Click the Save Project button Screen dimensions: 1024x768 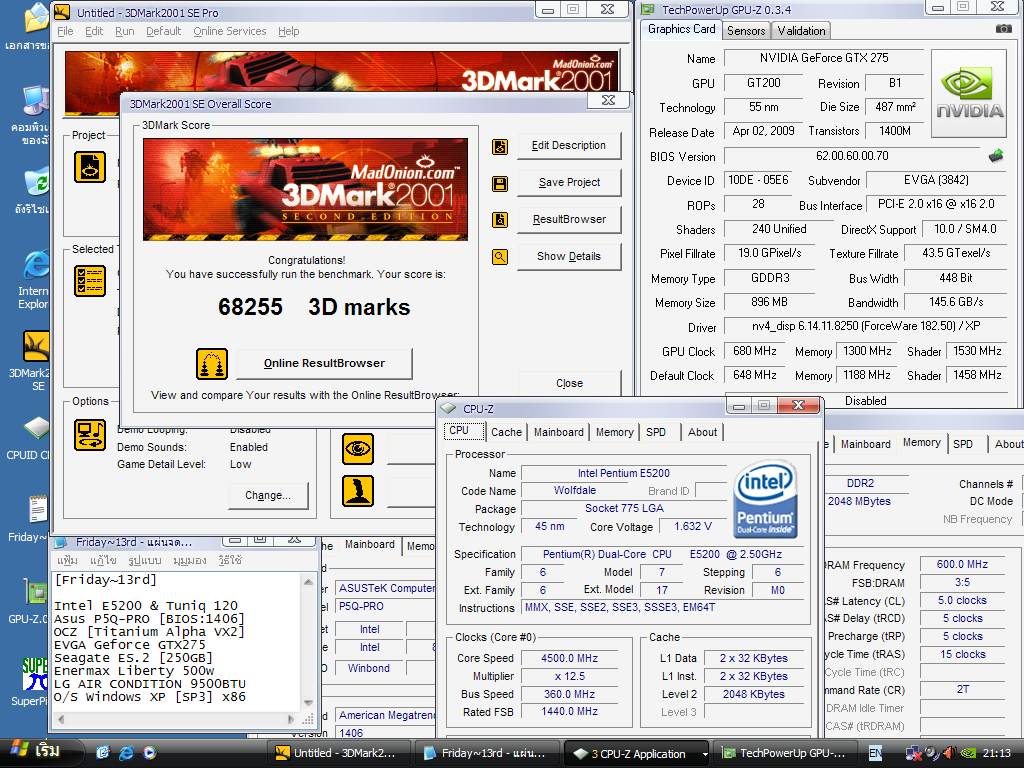pyautogui.click(x=569, y=182)
